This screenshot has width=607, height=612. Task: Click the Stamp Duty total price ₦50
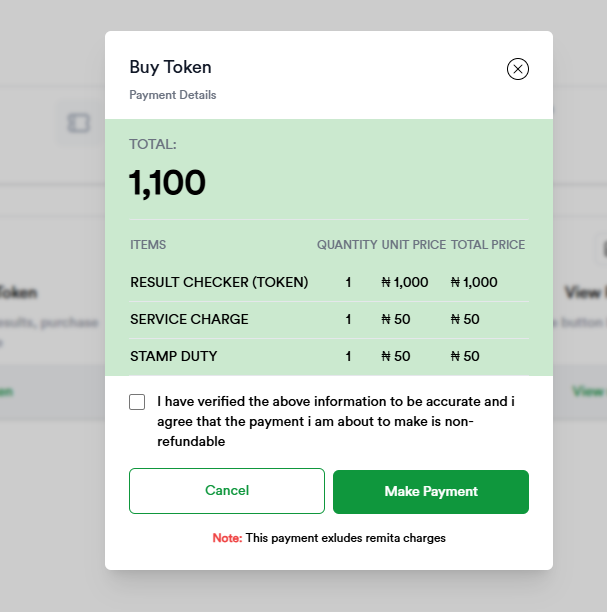(x=466, y=357)
